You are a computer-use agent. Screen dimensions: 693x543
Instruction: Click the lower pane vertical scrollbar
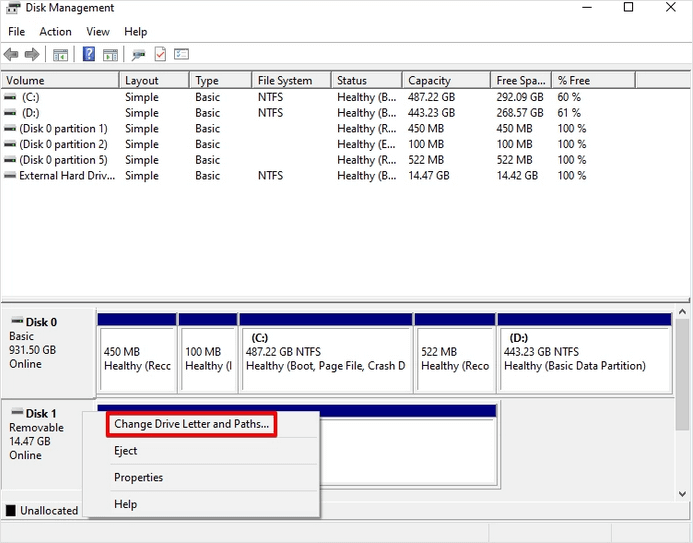(682, 400)
